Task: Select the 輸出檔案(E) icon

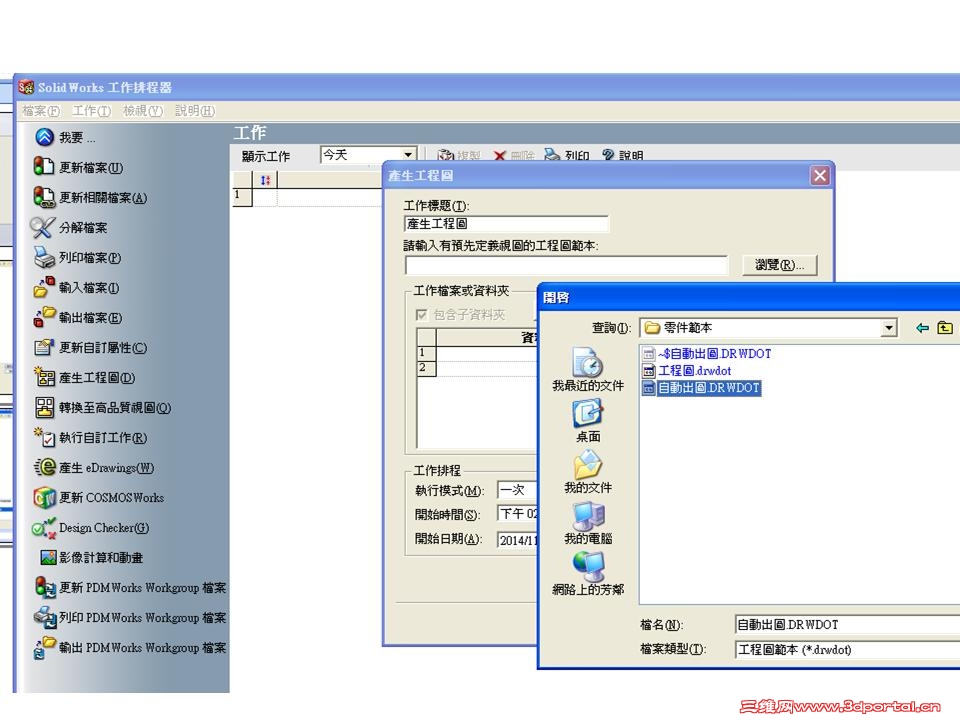Action: click(44, 317)
